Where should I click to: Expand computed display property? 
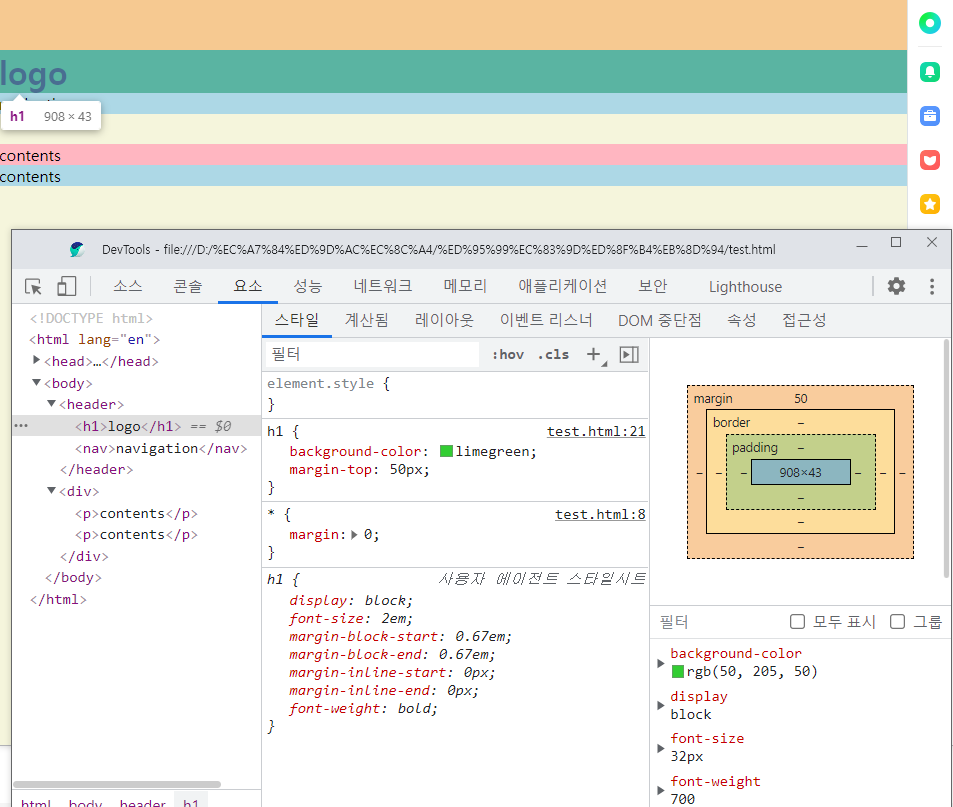pos(661,706)
